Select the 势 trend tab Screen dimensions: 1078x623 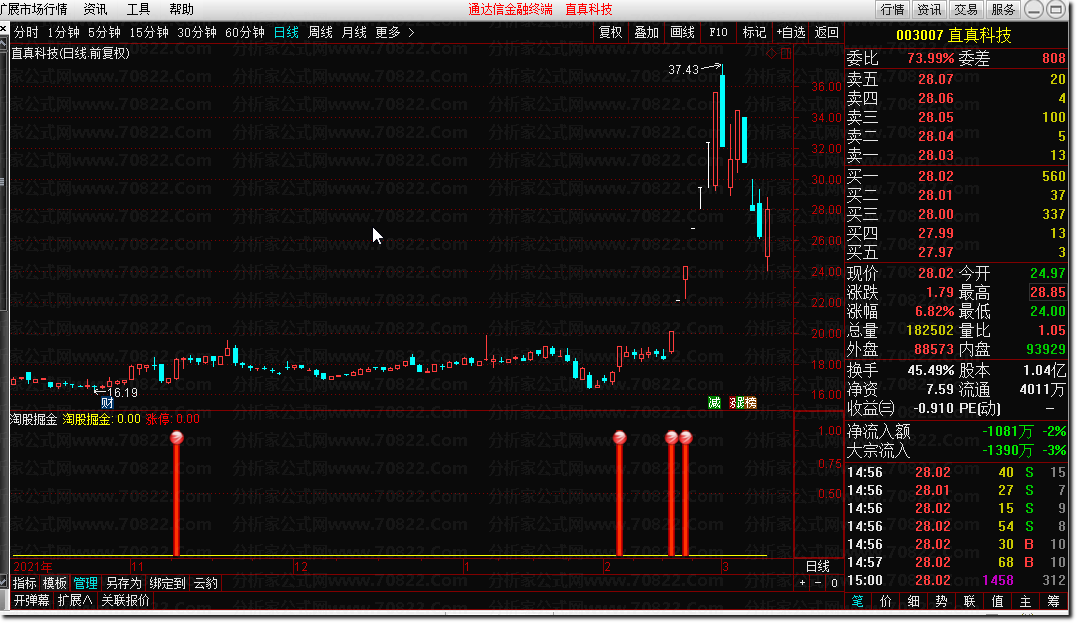coord(941,601)
